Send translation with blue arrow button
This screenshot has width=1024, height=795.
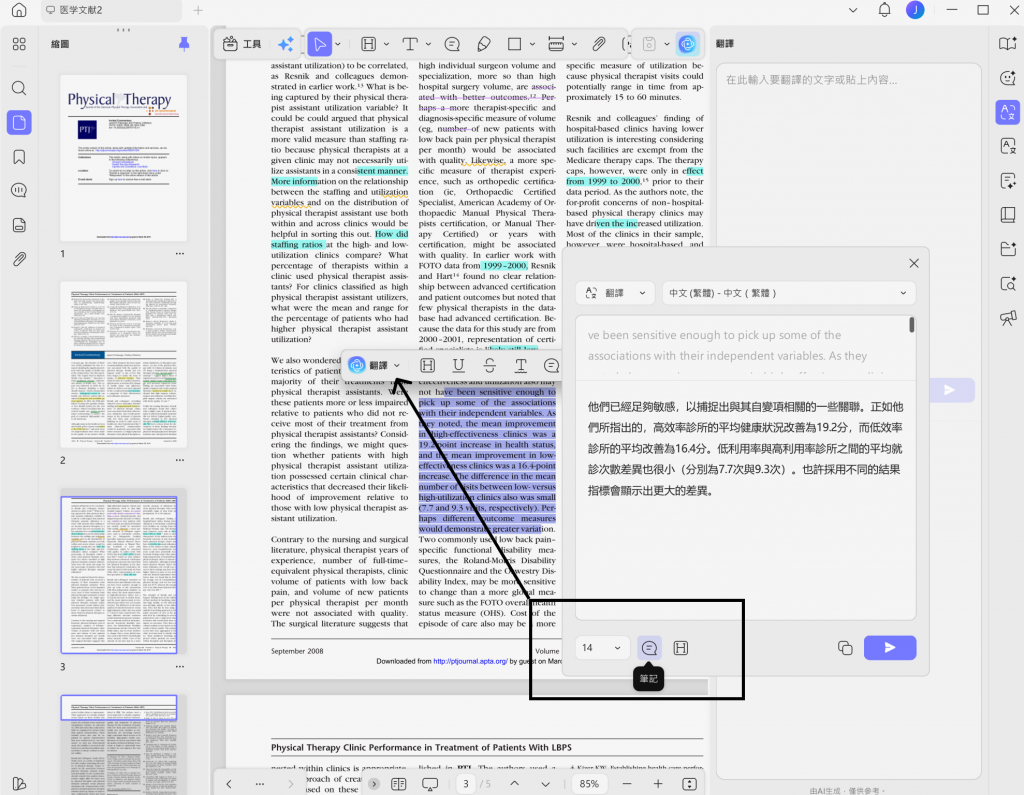pyautogui.click(x=889, y=647)
